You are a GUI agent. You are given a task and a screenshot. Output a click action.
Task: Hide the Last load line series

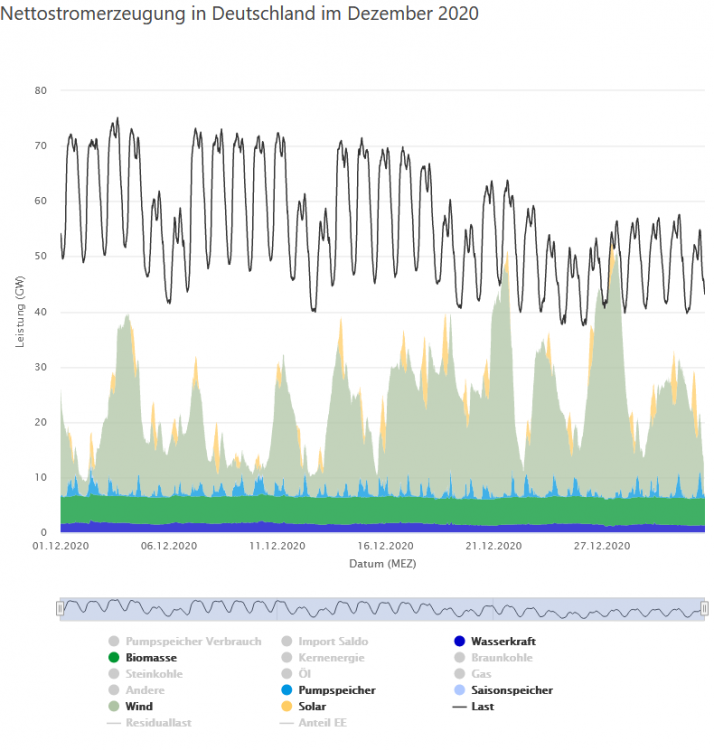click(482, 706)
